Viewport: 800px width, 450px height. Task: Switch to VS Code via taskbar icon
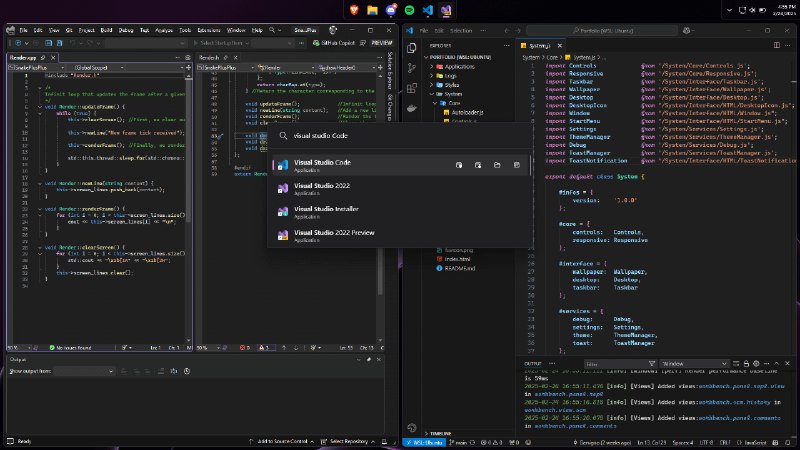point(428,10)
